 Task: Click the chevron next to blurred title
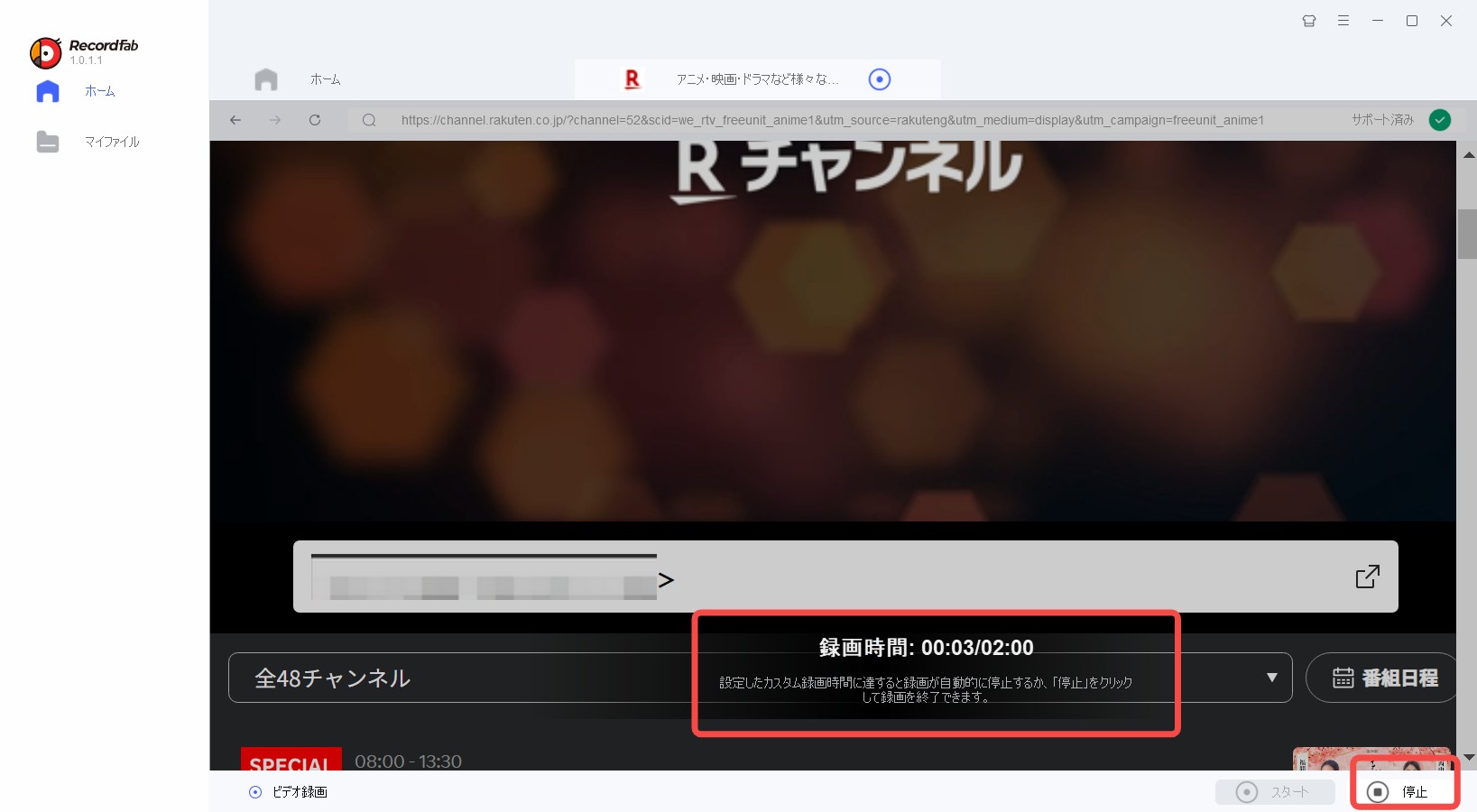point(666,580)
